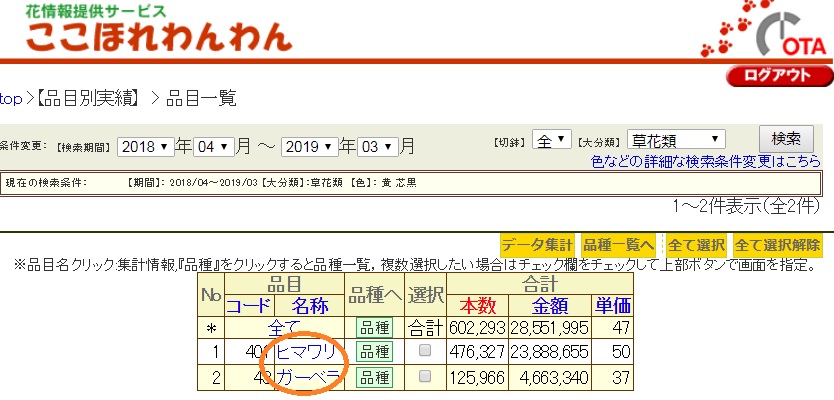Click the 4,663,340 amount cell
The height and width of the screenshot is (400, 834).
550,377
